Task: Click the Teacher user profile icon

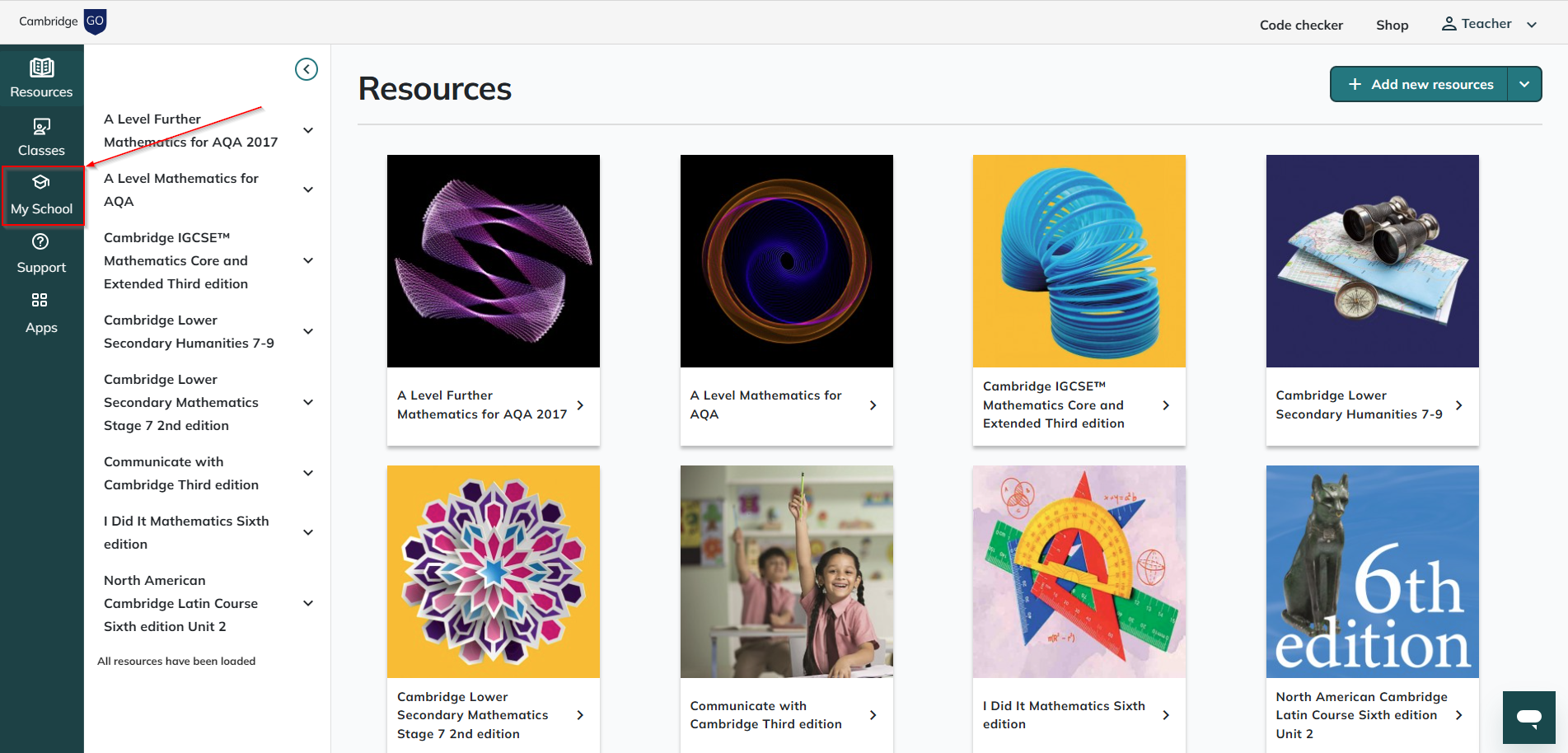Action: click(x=1449, y=24)
